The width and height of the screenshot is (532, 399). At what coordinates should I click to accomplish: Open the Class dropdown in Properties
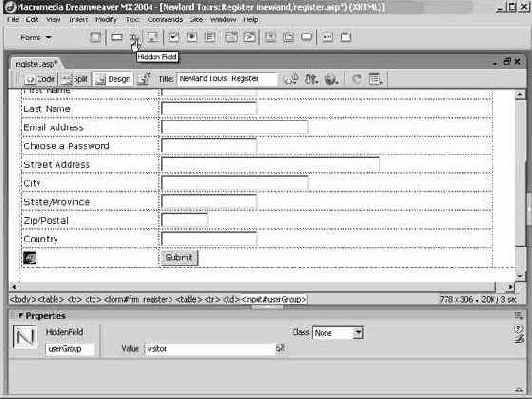coord(338,333)
